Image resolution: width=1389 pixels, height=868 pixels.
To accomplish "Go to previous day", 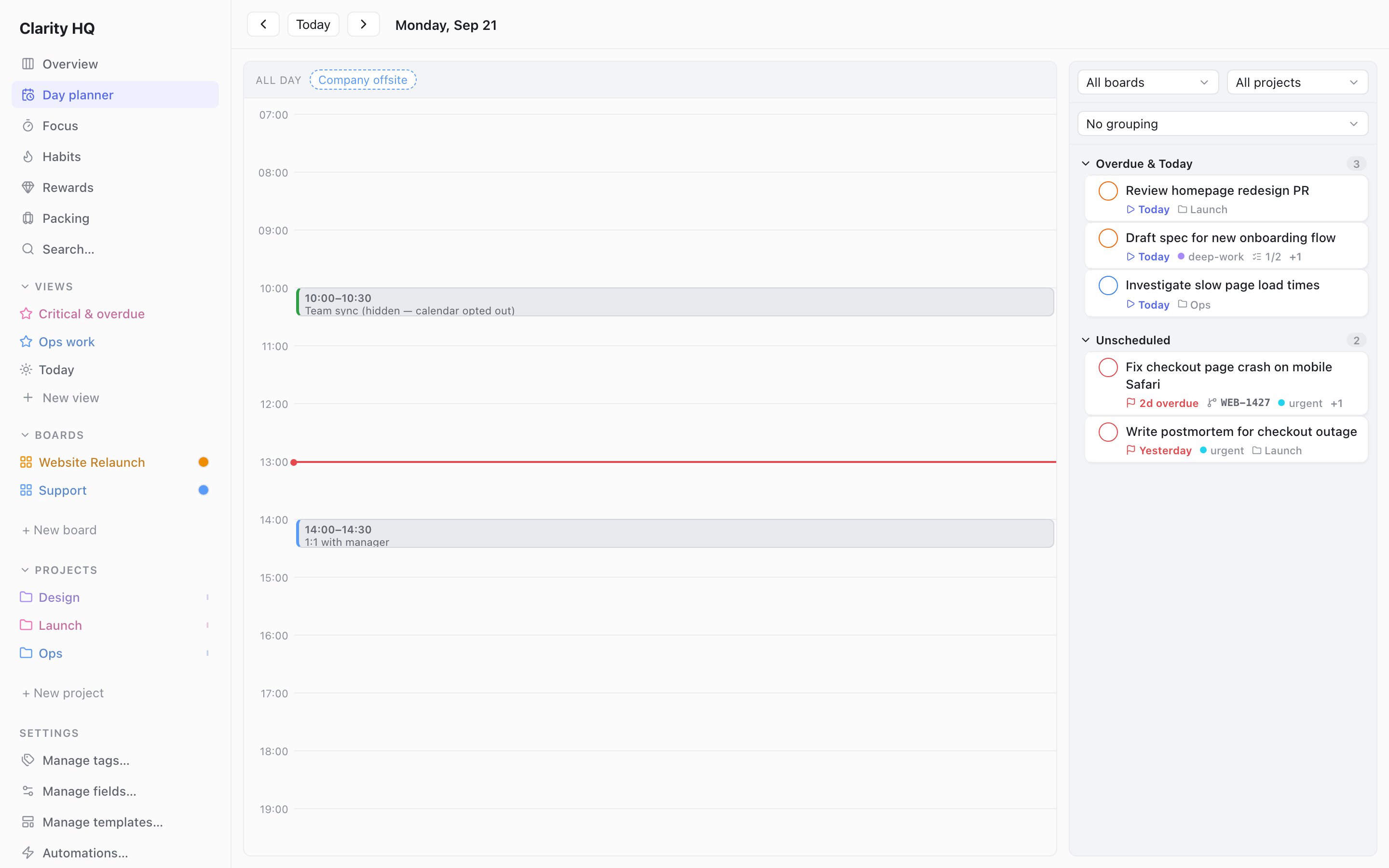I will pyautogui.click(x=263, y=24).
